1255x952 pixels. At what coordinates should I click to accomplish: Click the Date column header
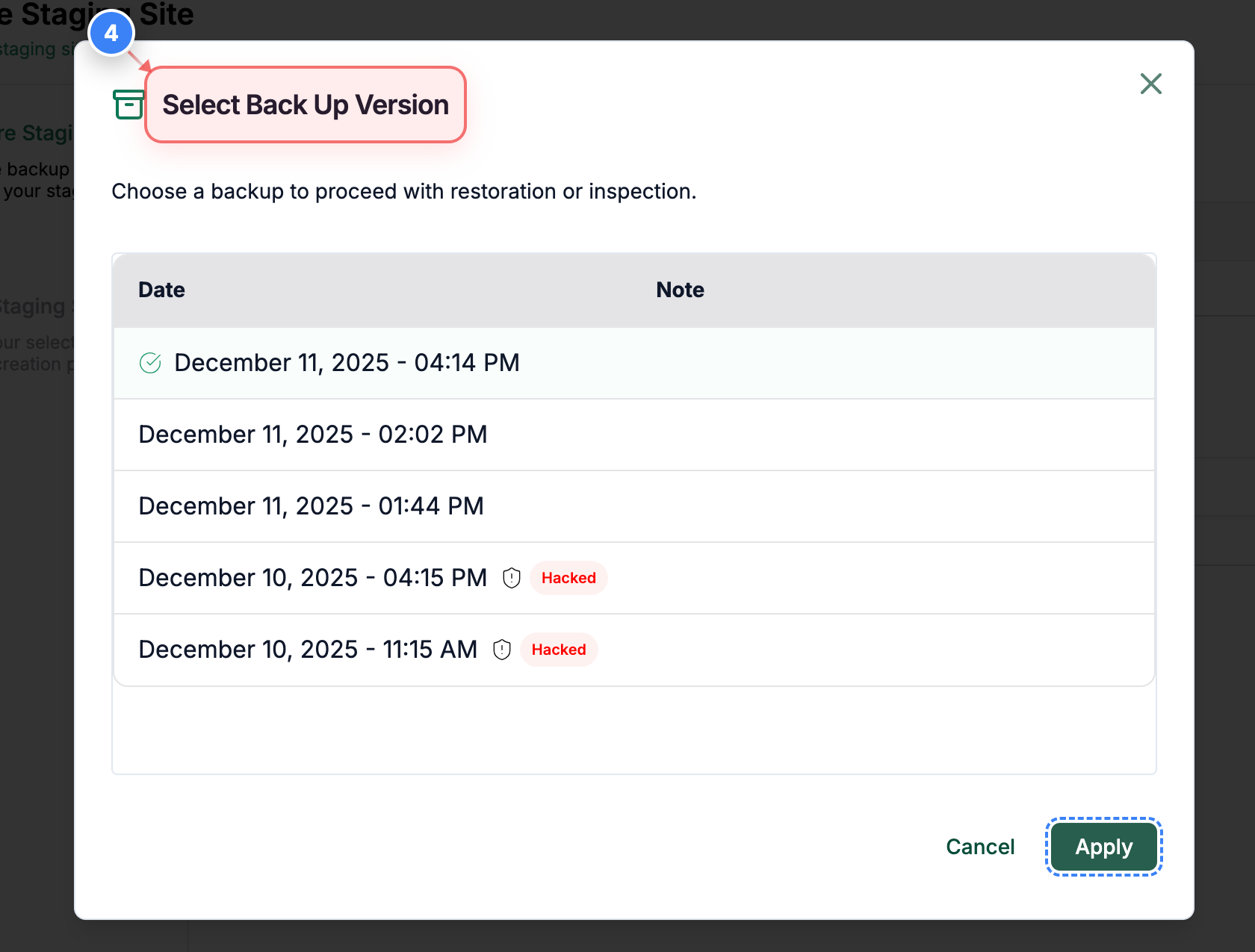coord(161,290)
